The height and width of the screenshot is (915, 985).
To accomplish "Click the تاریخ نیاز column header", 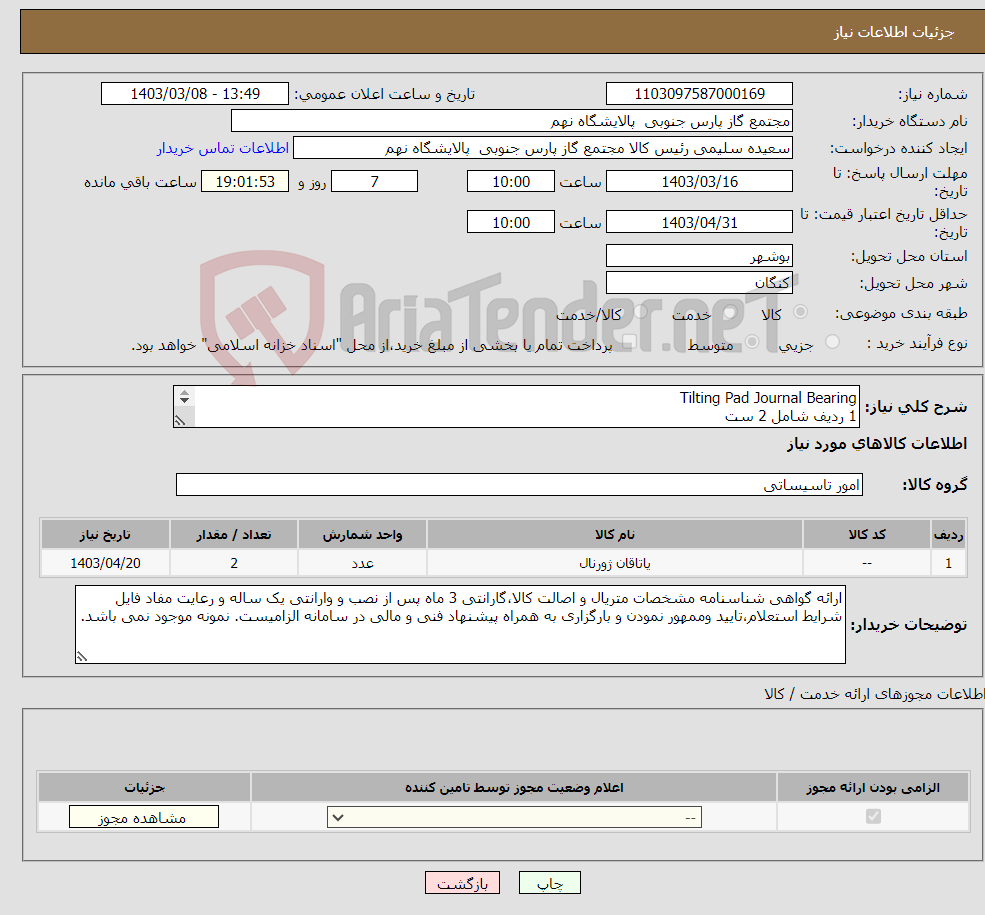I will tap(105, 534).
